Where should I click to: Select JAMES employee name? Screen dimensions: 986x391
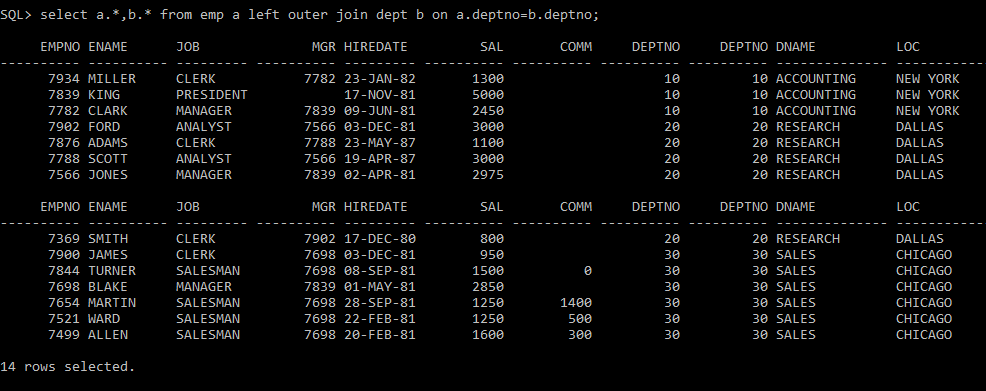pyautogui.click(x=108, y=255)
